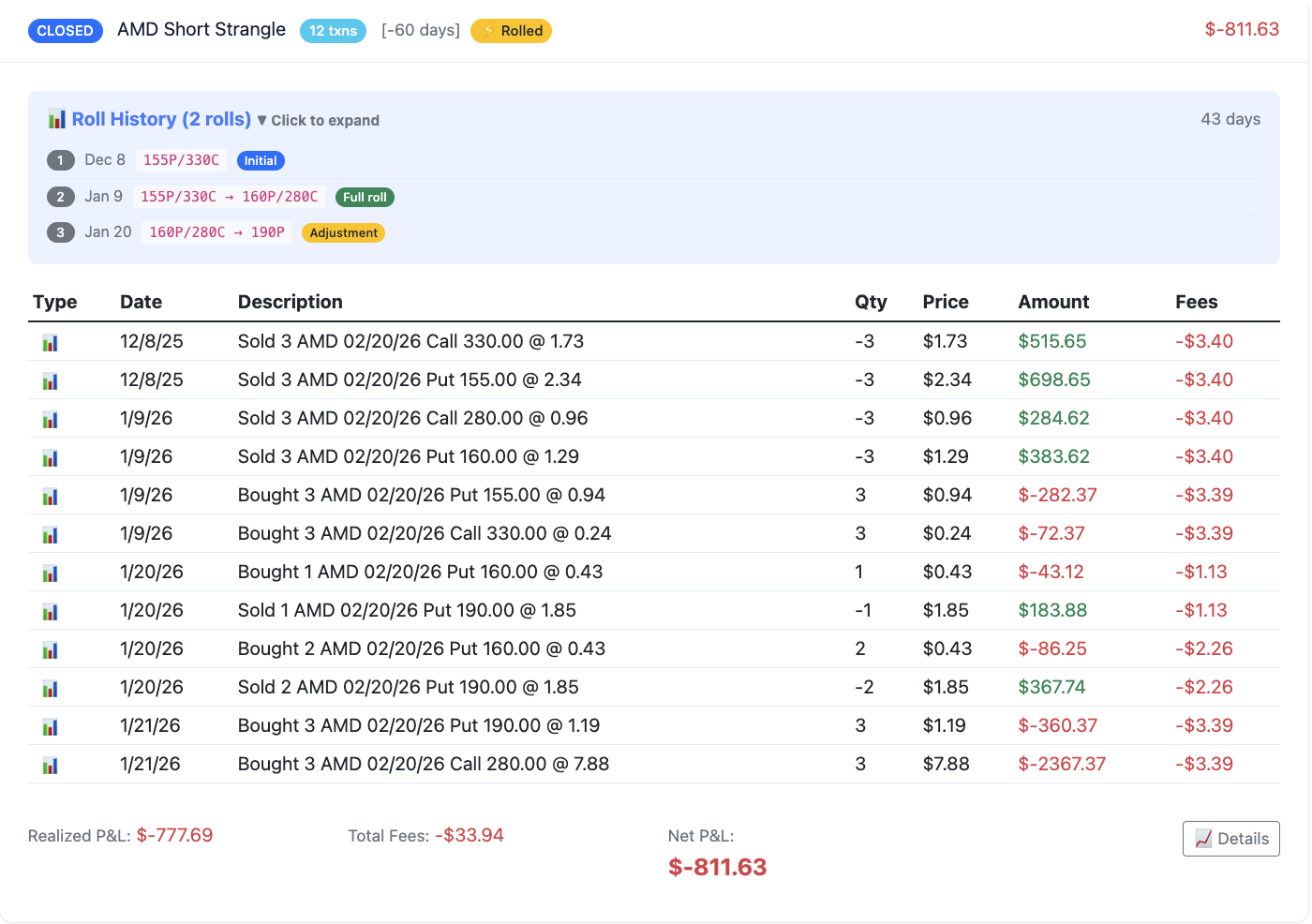The height and width of the screenshot is (924, 1312).
Task: Click the [-60 days] label
Action: click(x=421, y=30)
